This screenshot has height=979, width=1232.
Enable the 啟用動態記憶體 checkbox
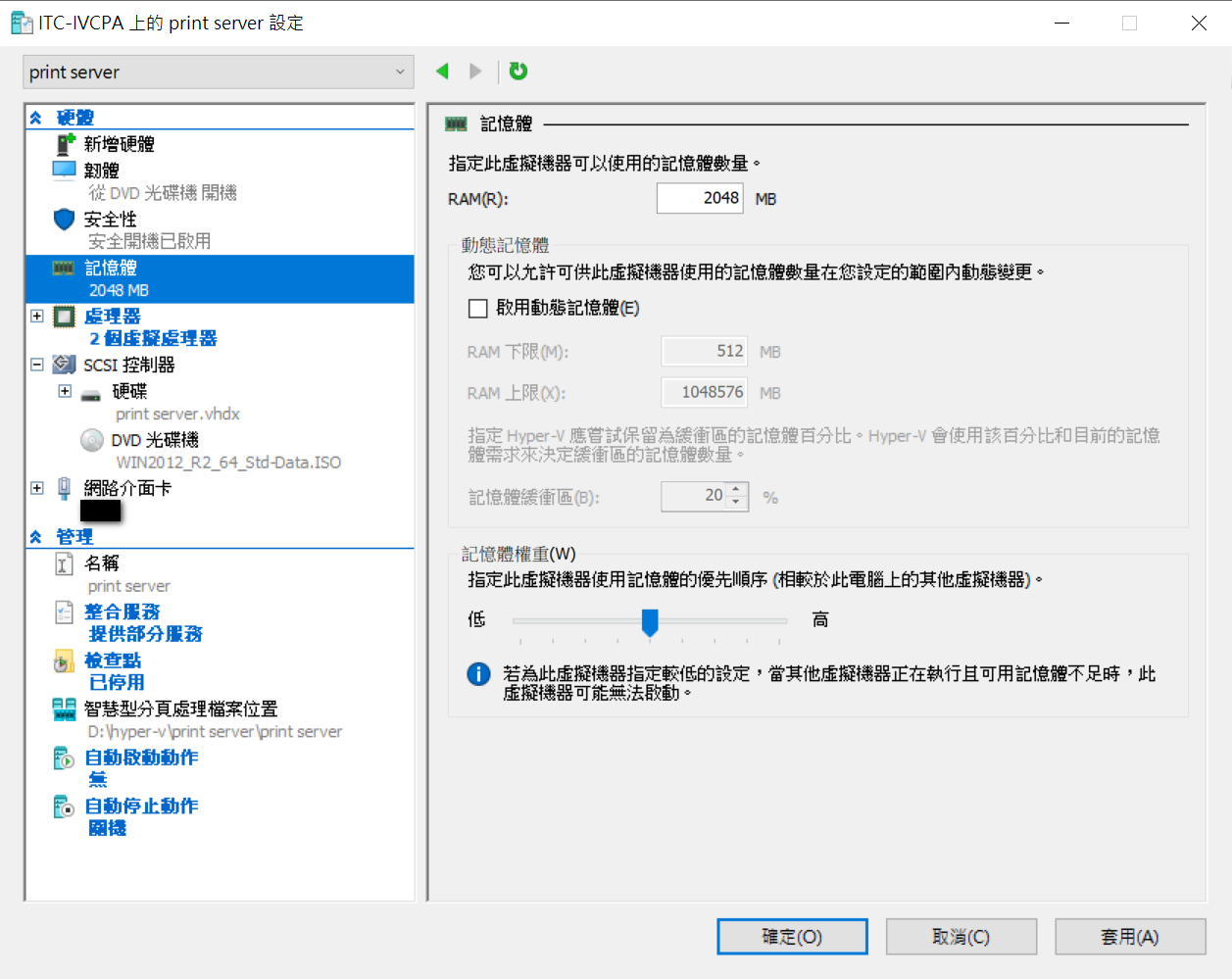(478, 309)
